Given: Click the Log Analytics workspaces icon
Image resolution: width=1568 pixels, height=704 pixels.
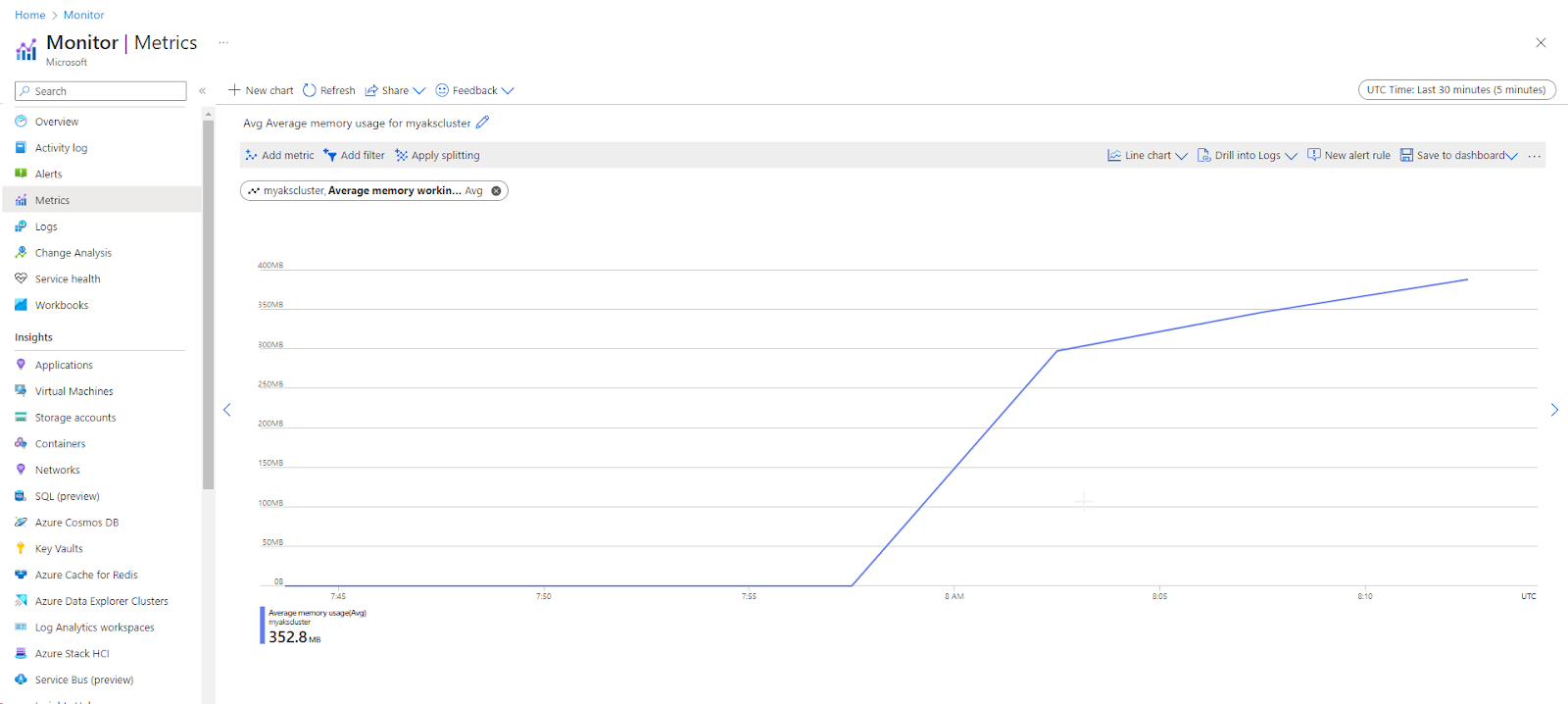Looking at the screenshot, I should [21, 628].
